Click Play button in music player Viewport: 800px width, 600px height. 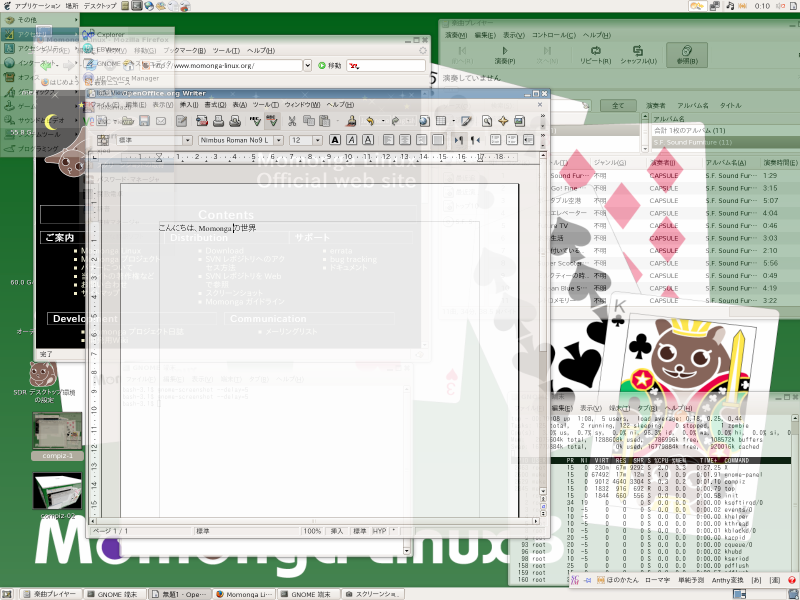click(505, 55)
